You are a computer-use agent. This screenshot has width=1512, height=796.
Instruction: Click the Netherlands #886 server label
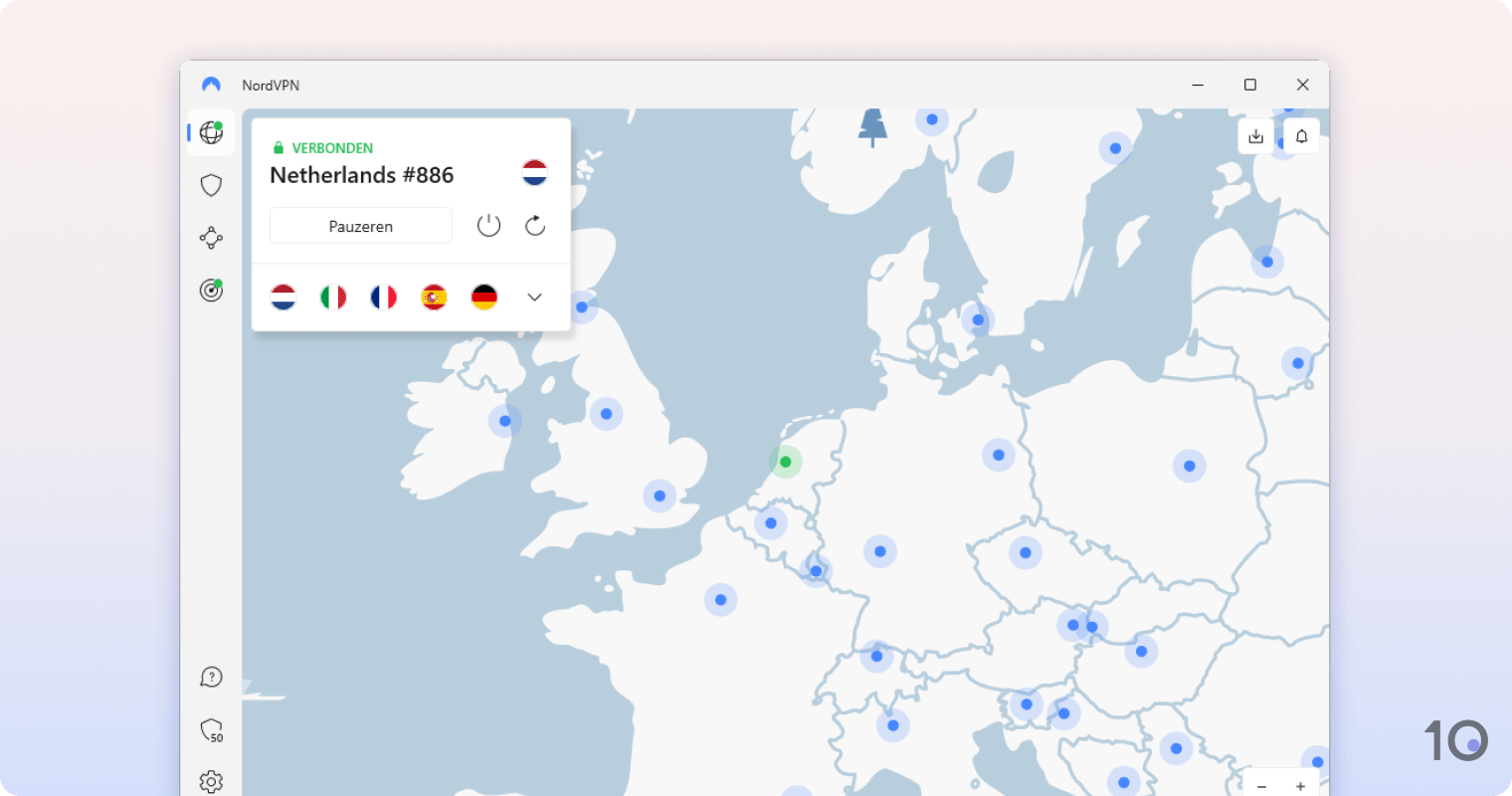click(x=361, y=175)
